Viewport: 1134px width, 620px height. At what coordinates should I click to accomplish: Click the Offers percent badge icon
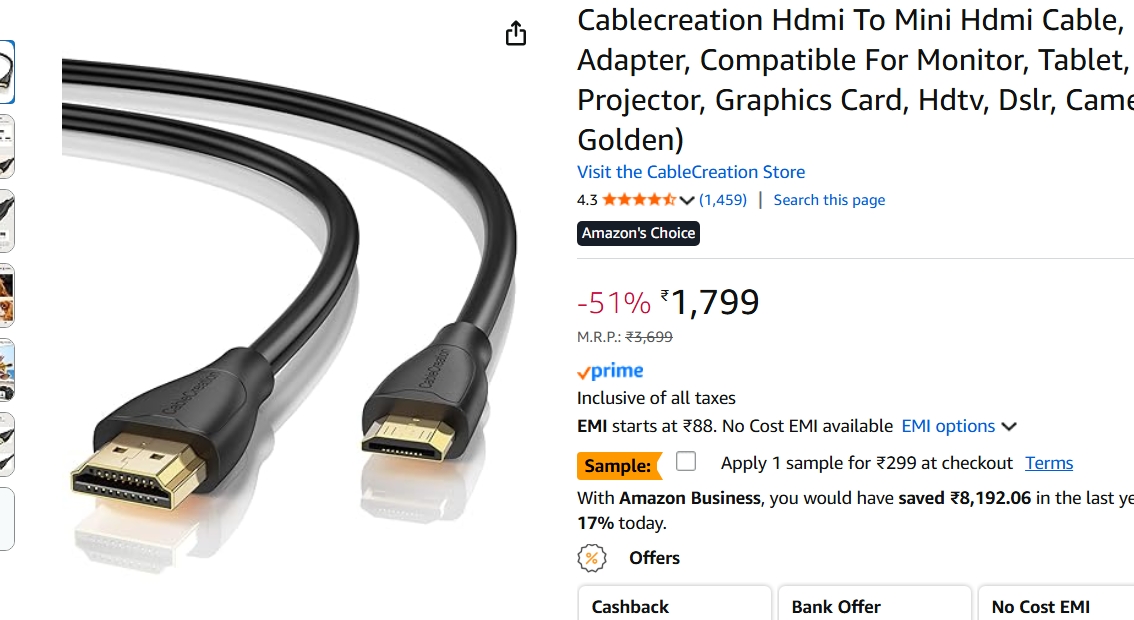click(x=591, y=558)
